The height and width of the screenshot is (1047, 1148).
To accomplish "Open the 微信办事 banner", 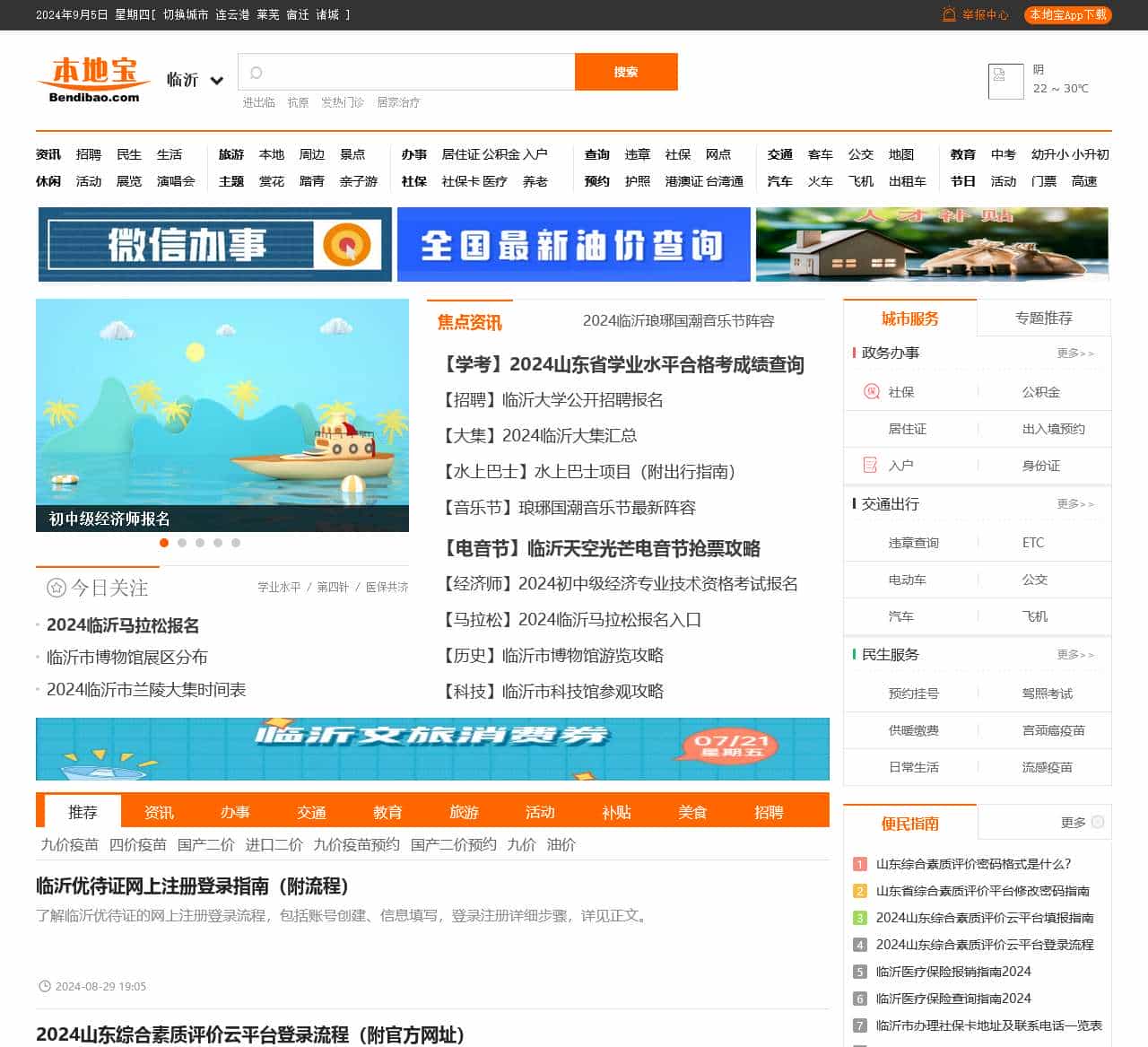I will pyautogui.click(x=215, y=244).
